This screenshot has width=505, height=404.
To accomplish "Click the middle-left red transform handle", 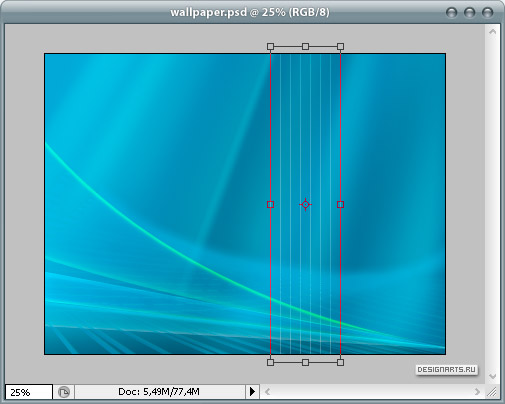I will [270, 204].
